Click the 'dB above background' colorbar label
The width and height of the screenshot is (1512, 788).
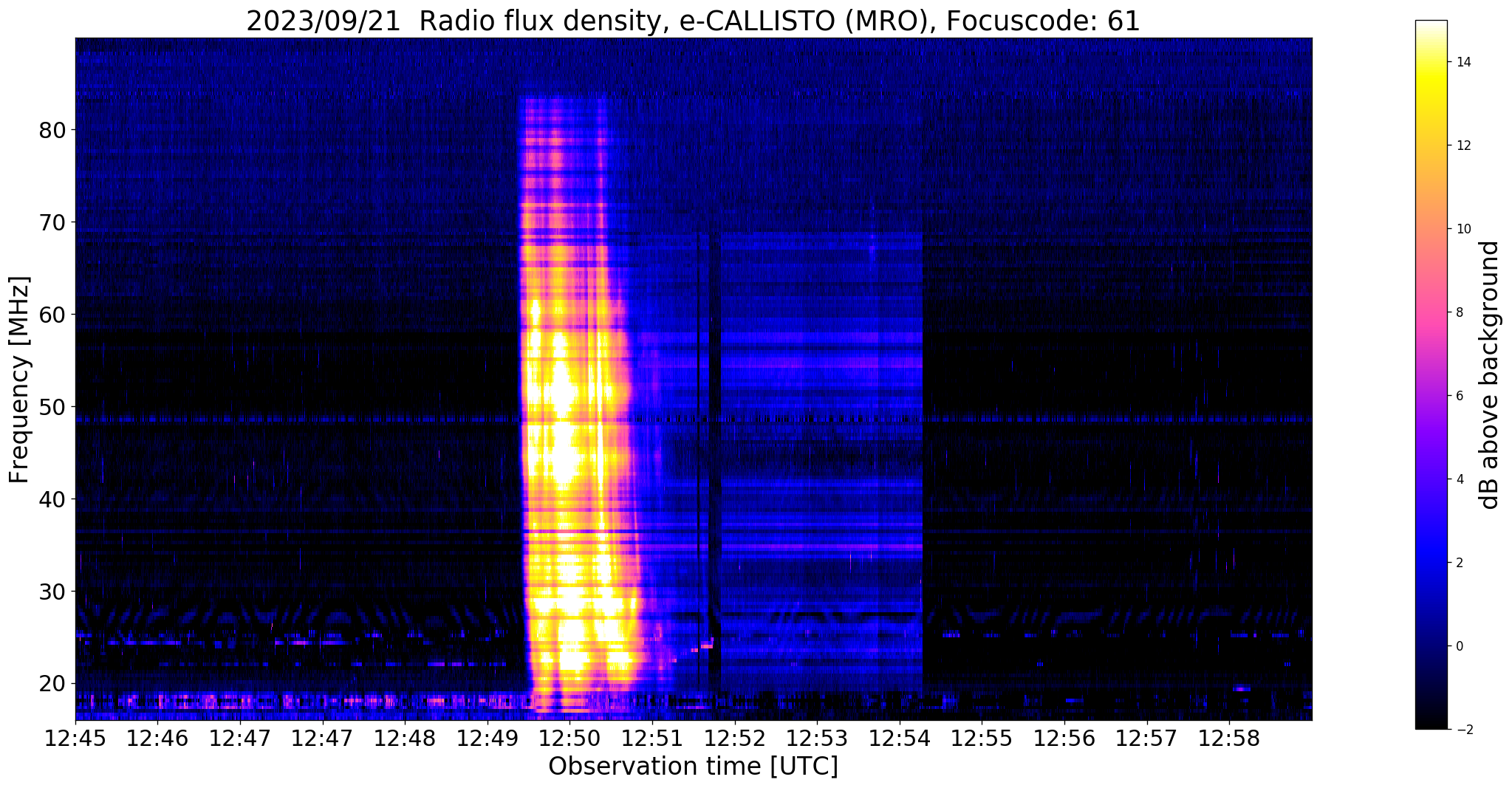pyautogui.click(x=1490, y=375)
